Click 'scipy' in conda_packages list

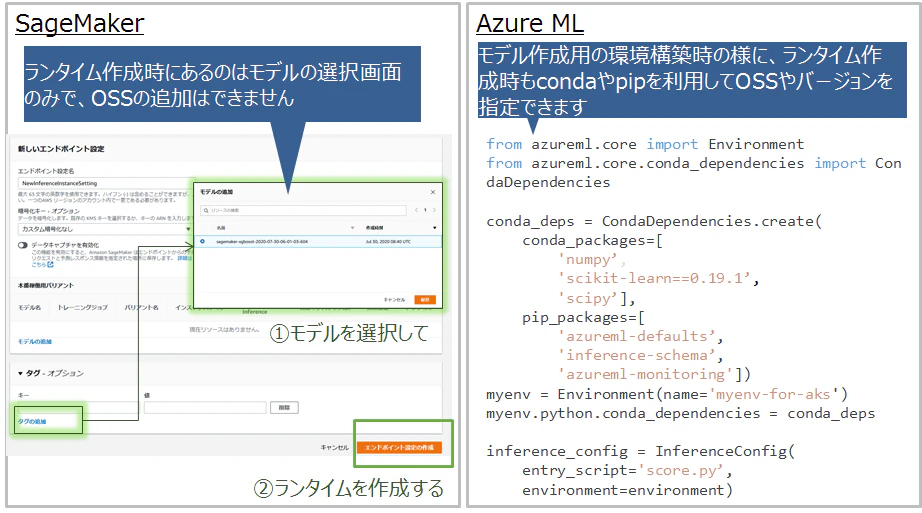[x=589, y=298]
